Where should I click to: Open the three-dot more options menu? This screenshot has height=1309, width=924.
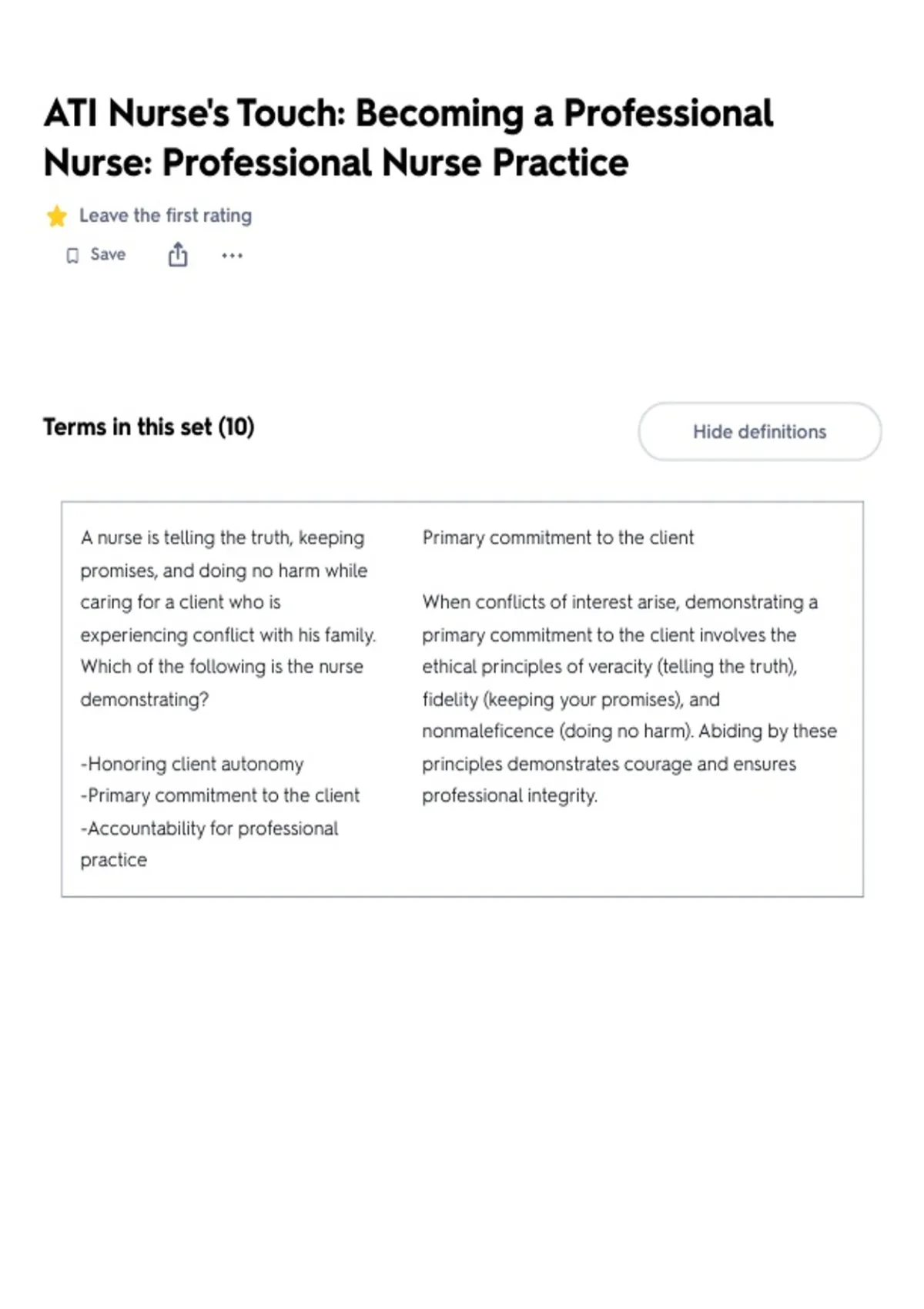point(232,256)
